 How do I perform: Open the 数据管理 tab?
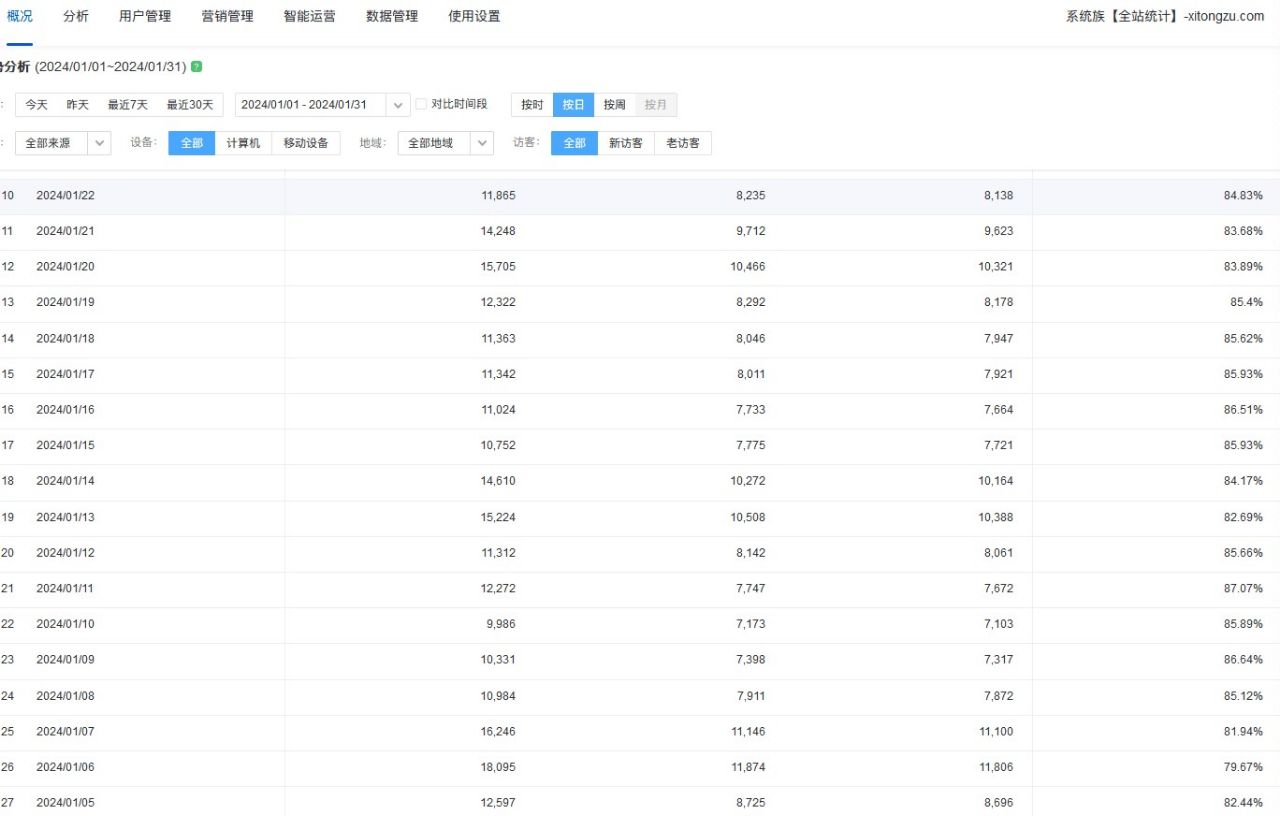coord(392,16)
